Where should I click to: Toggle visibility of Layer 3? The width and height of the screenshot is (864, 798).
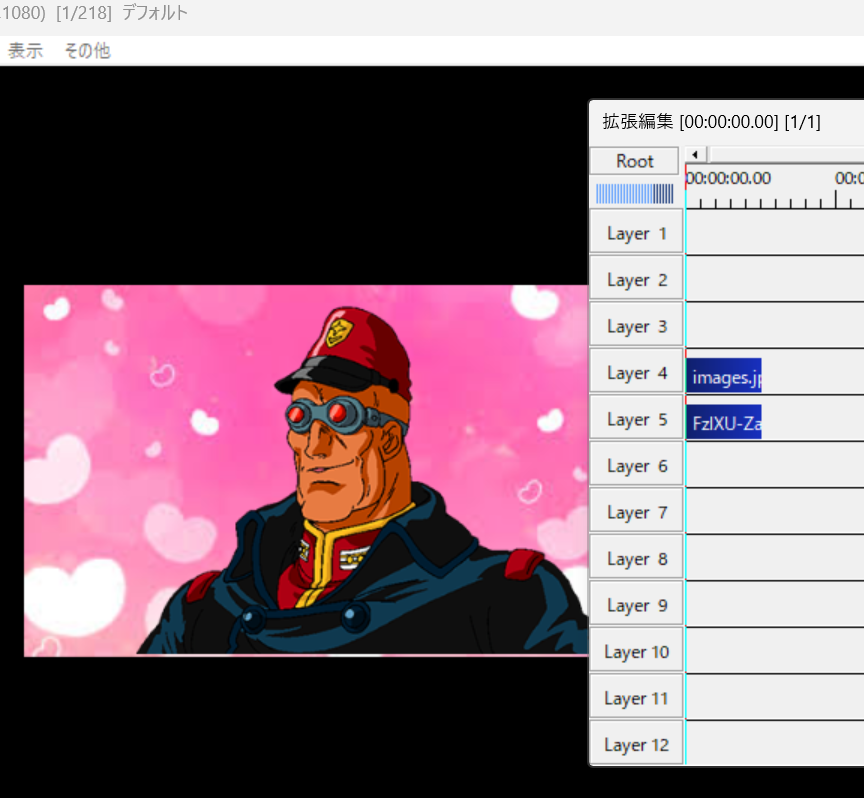point(636,326)
